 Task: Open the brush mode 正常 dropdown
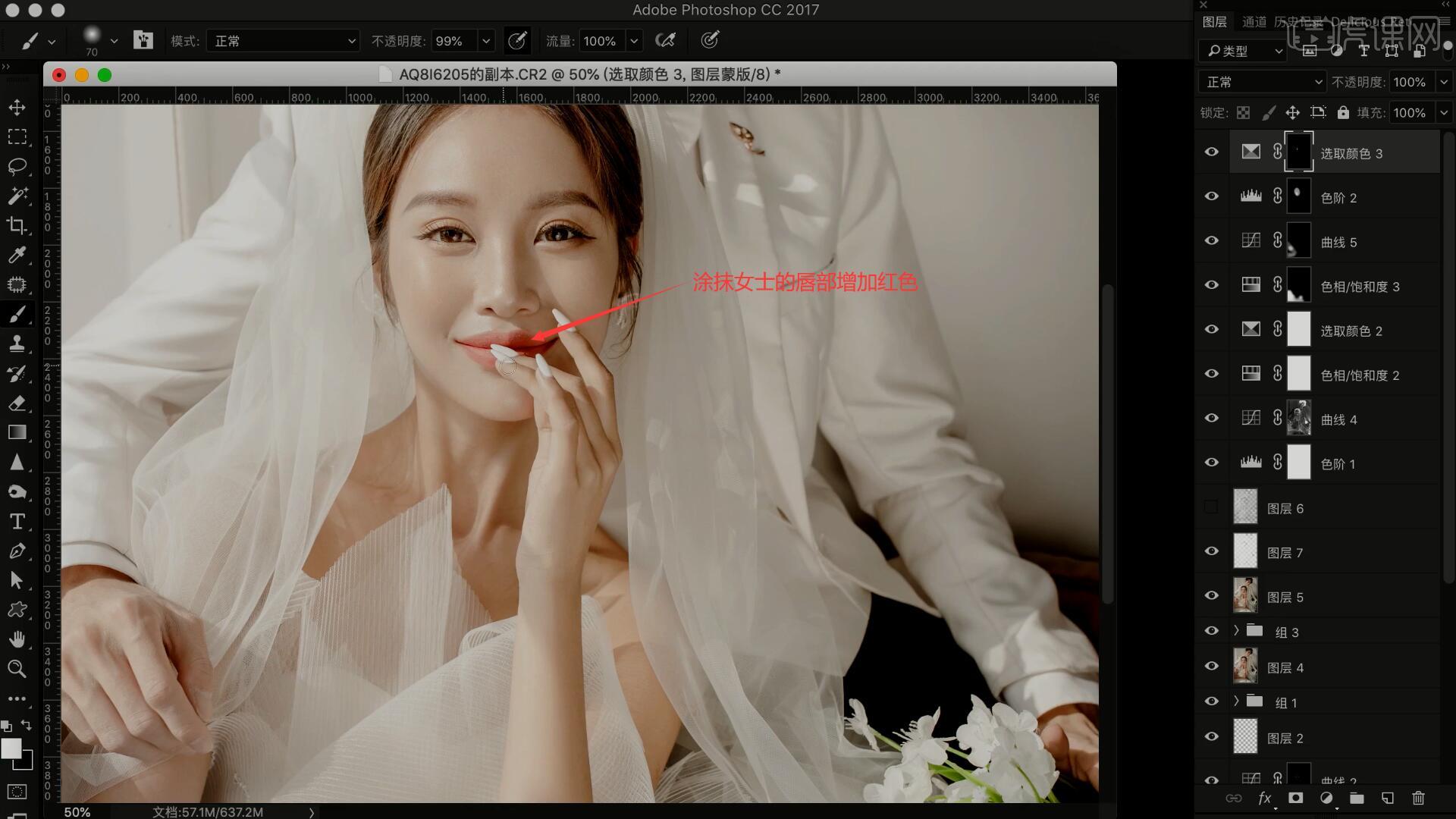point(283,41)
